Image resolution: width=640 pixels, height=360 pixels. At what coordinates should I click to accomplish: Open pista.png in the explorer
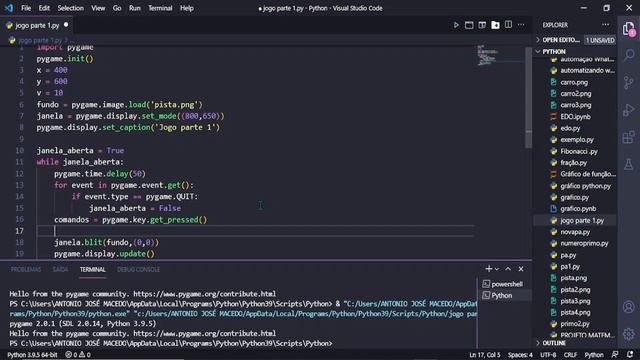[573, 278]
